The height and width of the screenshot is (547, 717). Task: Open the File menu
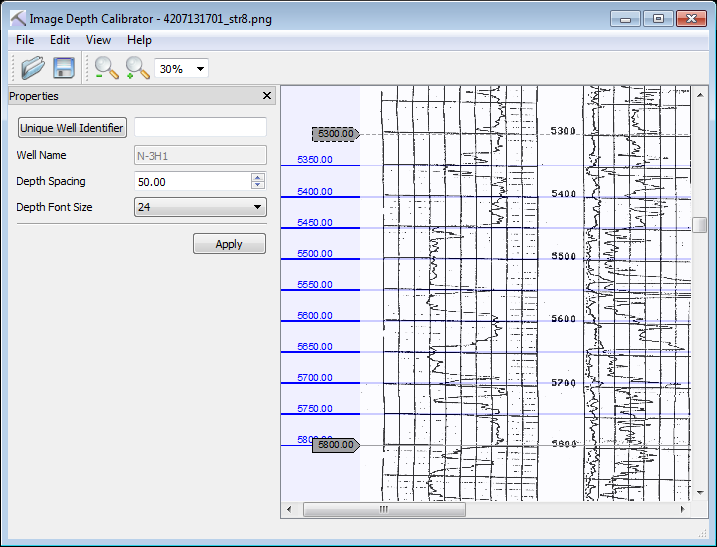pyautogui.click(x=25, y=40)
